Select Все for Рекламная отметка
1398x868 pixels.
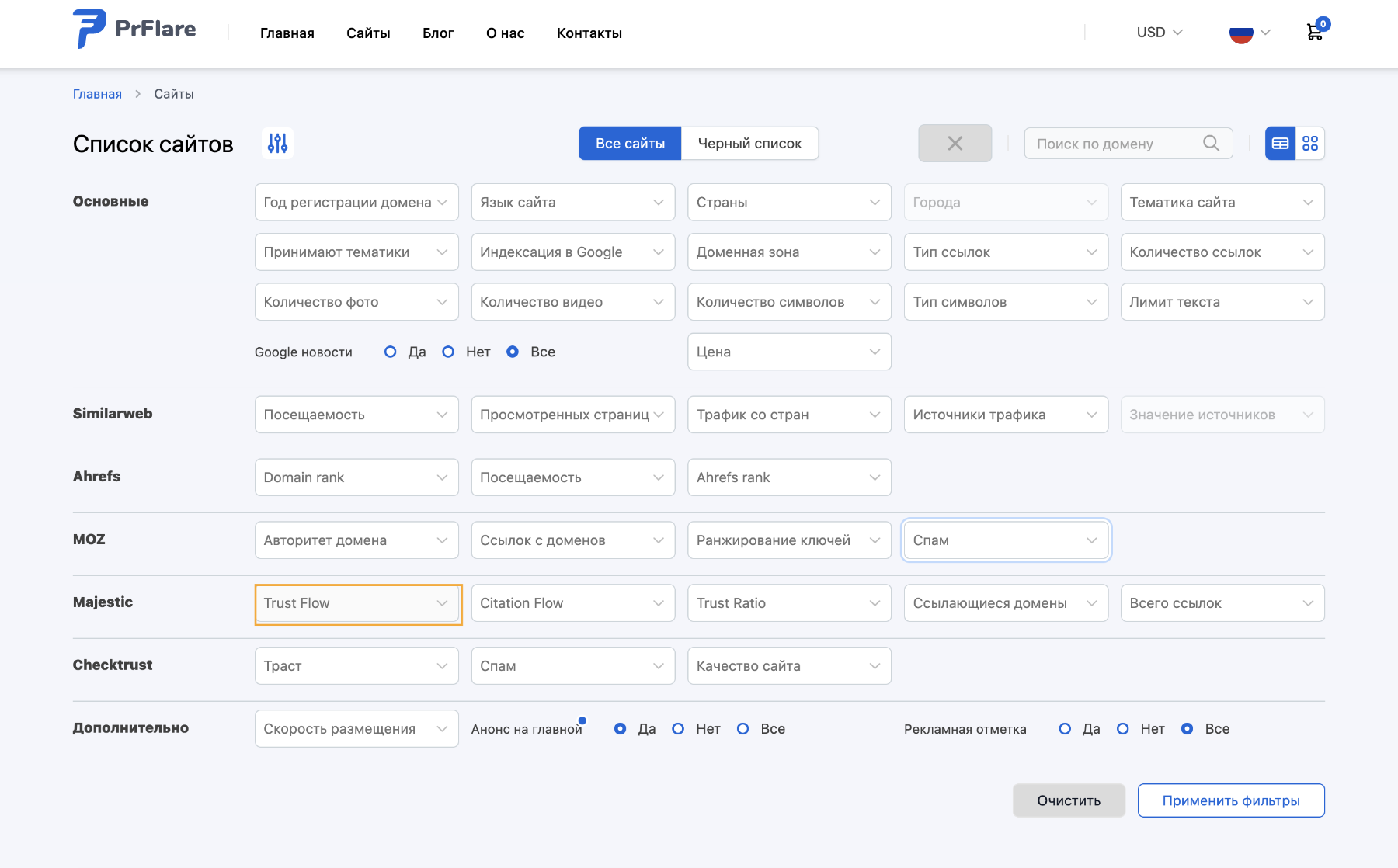pyautogui.click(x=1187, y=729)
